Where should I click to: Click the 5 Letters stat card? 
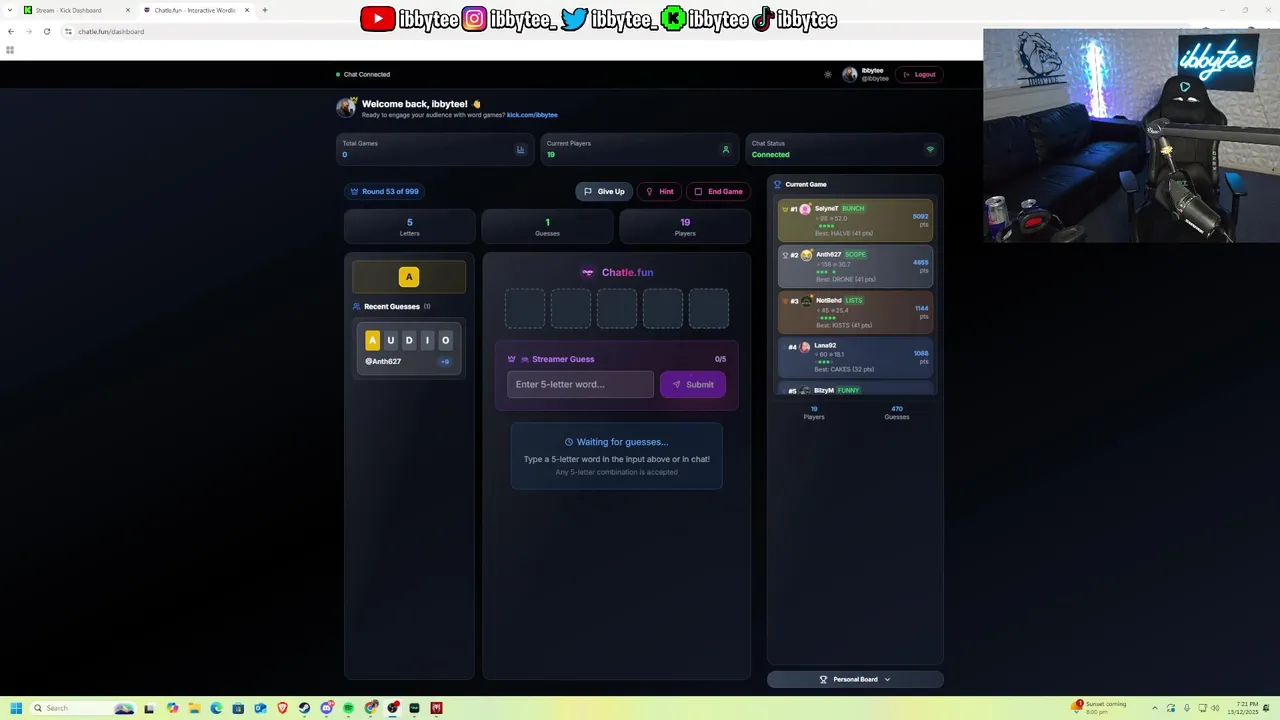[x=409, y=227]
